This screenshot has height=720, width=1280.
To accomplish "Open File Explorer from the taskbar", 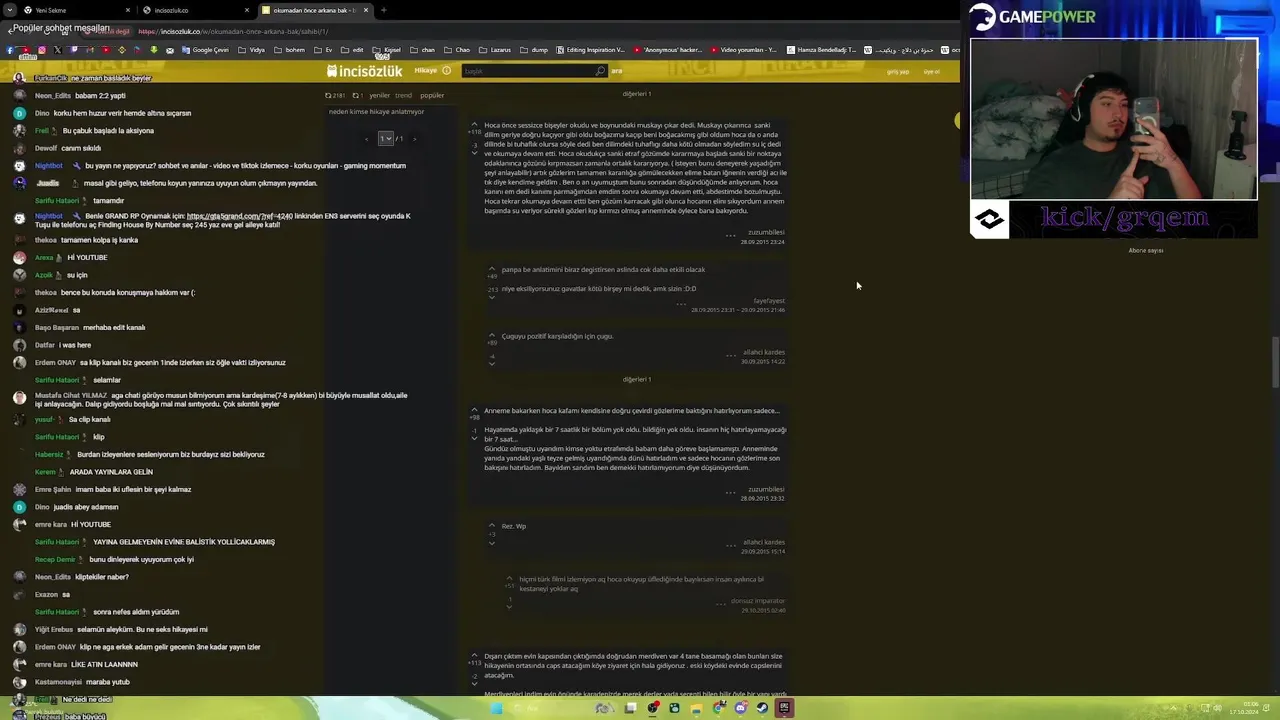I will coord(696,708).
